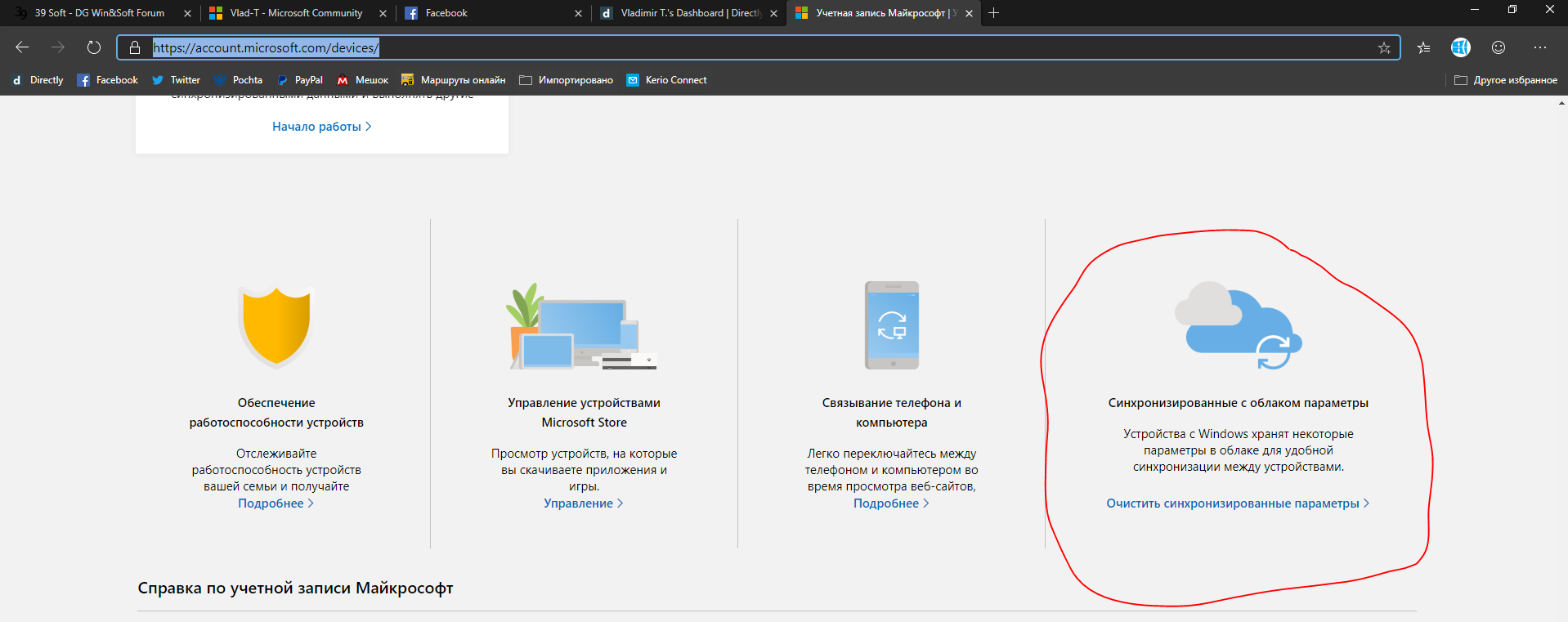Click heading Синхронизированные с облаком параметры
The image size is (1568, 622).
click(x=1238, y=403)
